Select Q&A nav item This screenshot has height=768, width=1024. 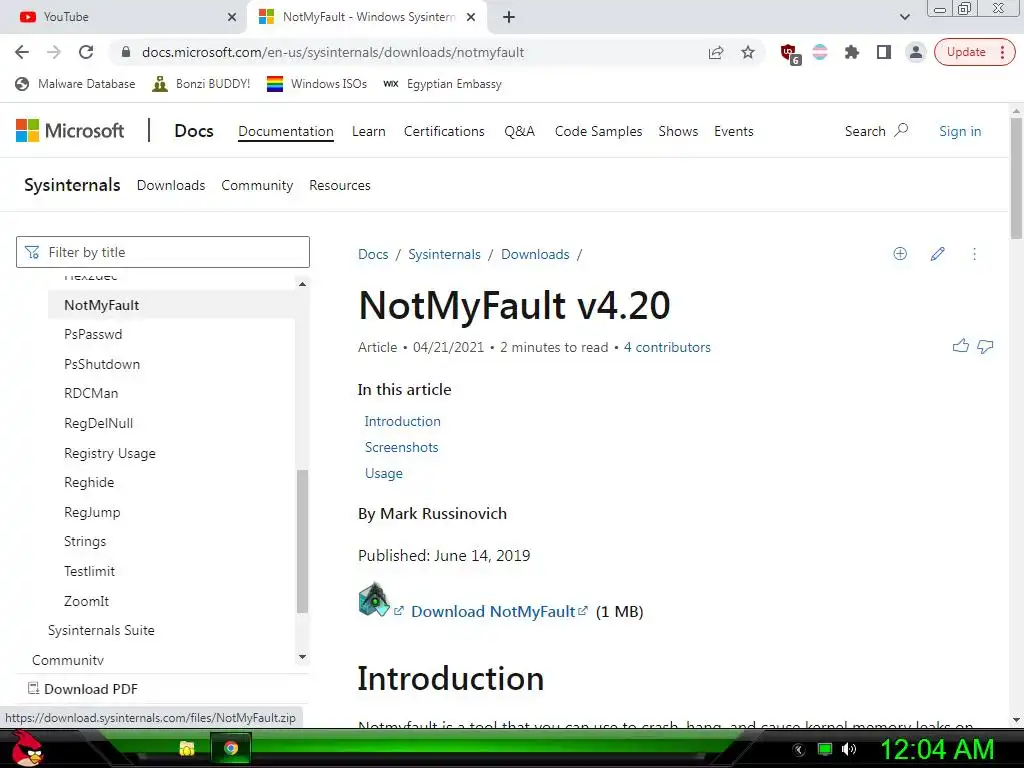click(519, 131)
